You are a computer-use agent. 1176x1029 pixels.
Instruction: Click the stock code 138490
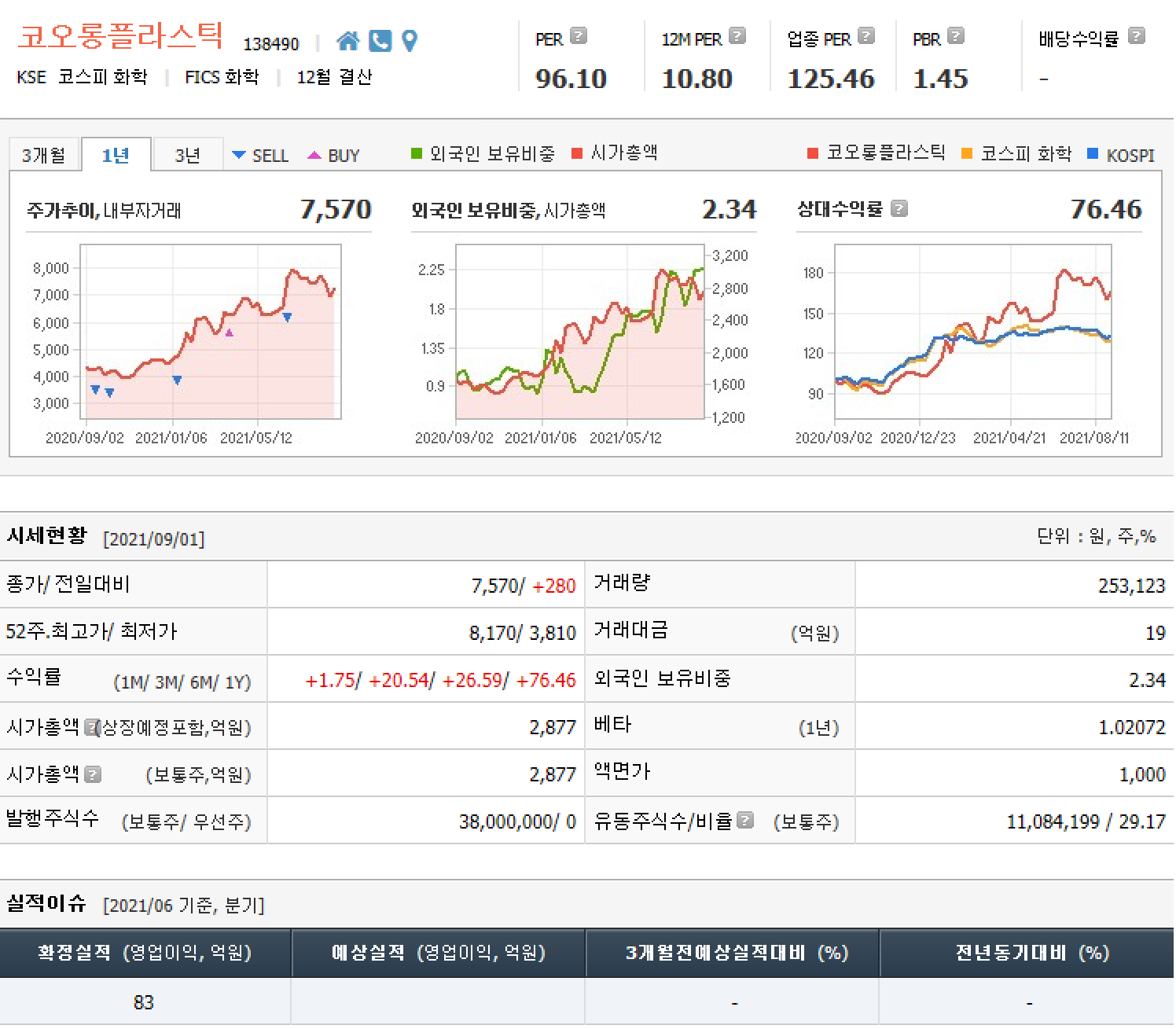click(x=270, y=44)
